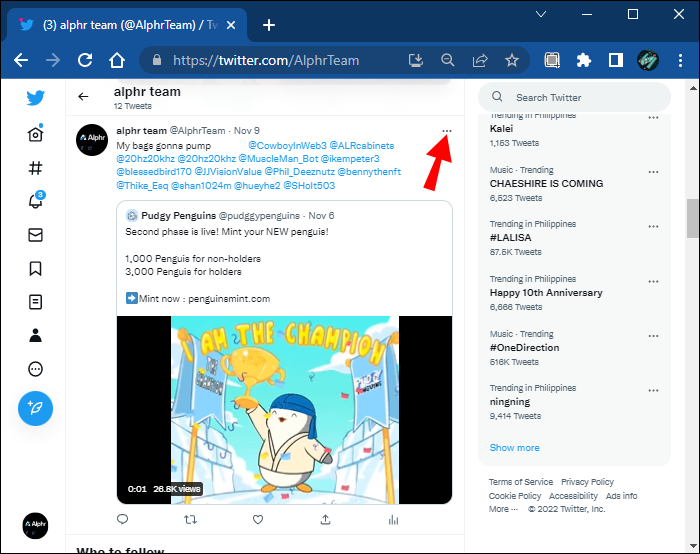The image size is (700, 554).
Task: Open Notifications bell icon
Action: [36, 201]
